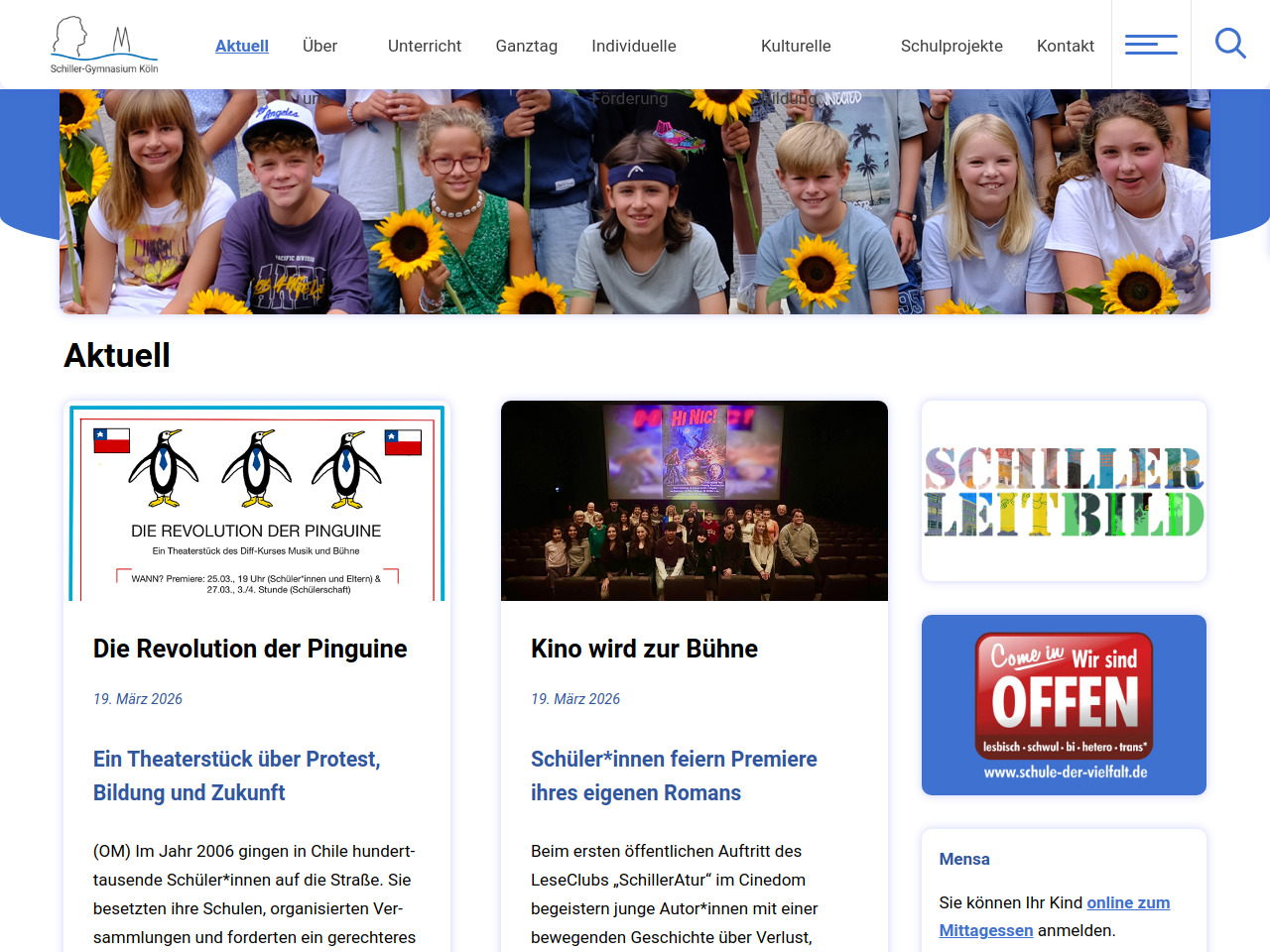Screen dimensions: 1270x952
Task: Go to Schulprojekte in the navigation
Action: (952, 46)
